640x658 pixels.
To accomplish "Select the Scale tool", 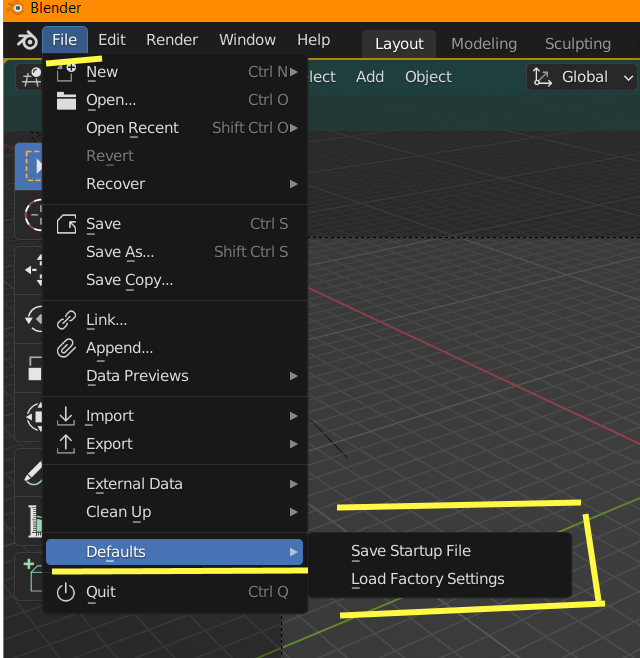I will tap(29, 368).
